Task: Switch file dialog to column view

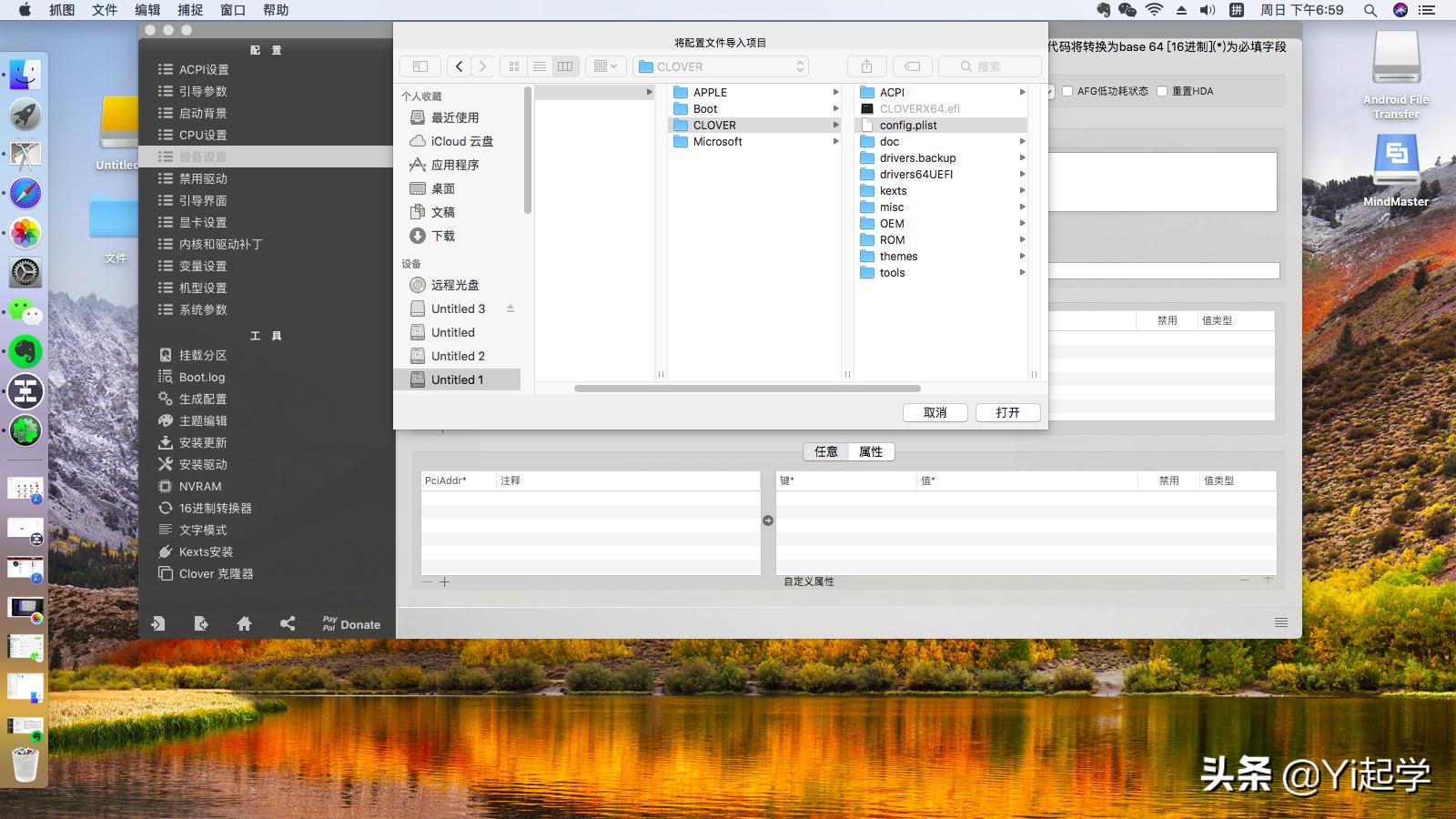Action: pyautogui.click(x=565, y=66)
